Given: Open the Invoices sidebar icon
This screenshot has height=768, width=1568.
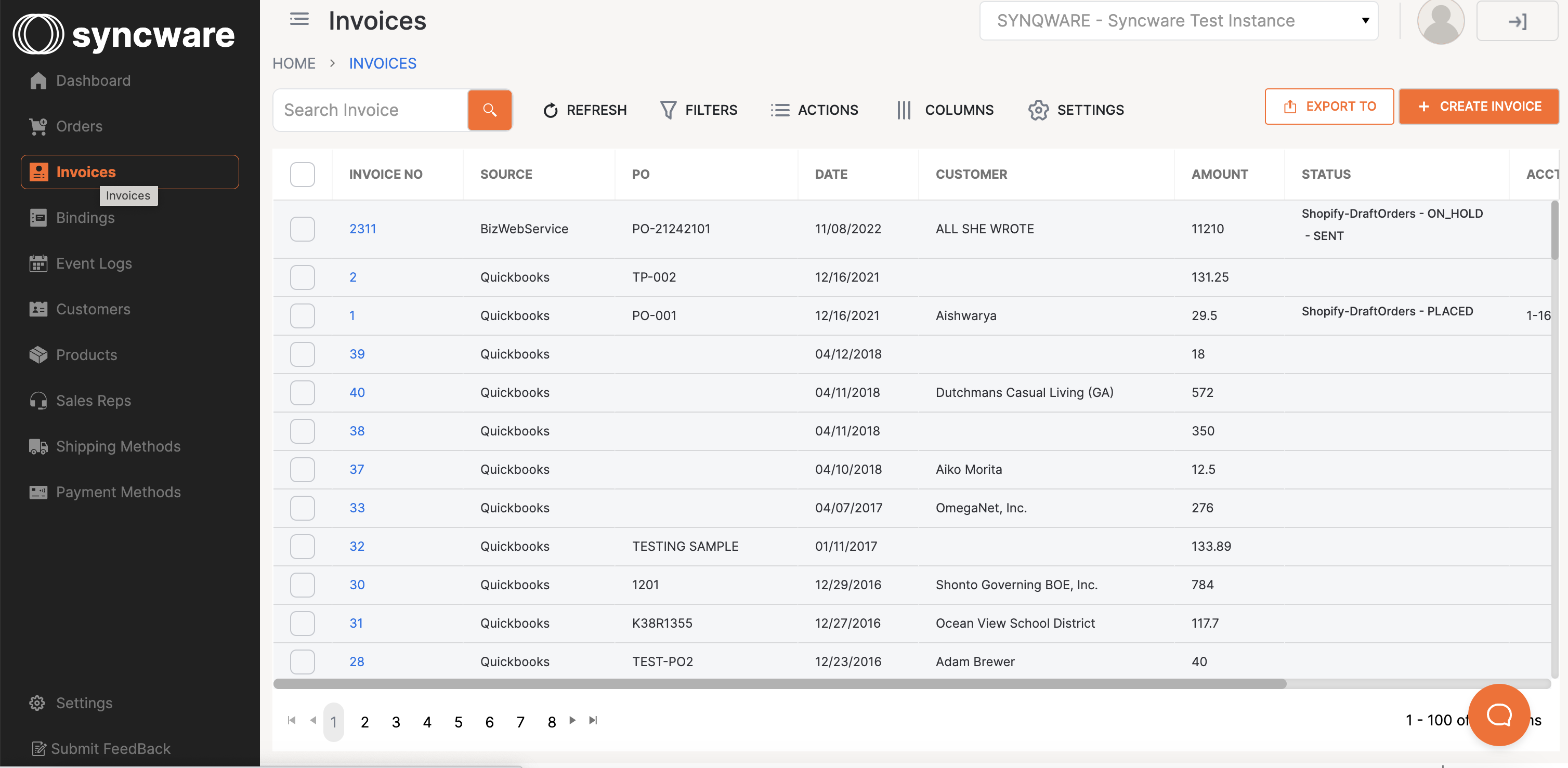Looking at the screenshot, I should pos(38,171).
